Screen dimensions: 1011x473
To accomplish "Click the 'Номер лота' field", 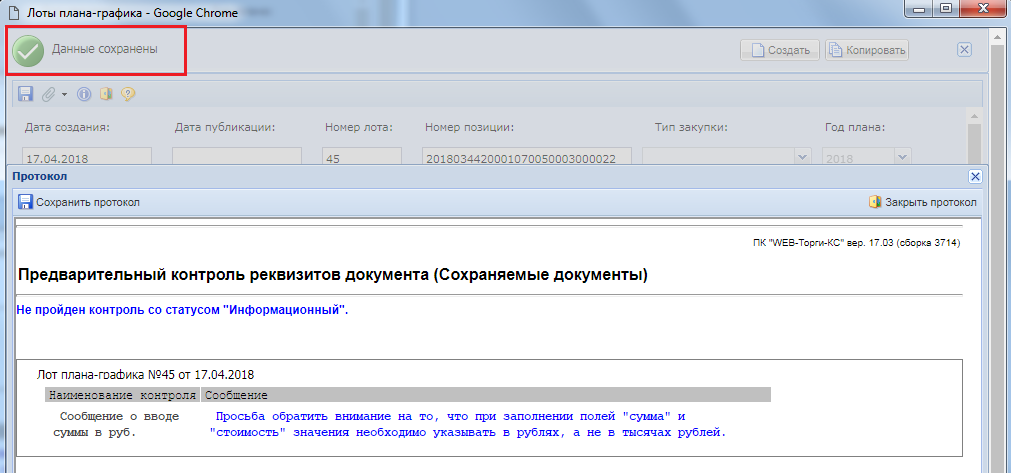I will tap(362, 157).
